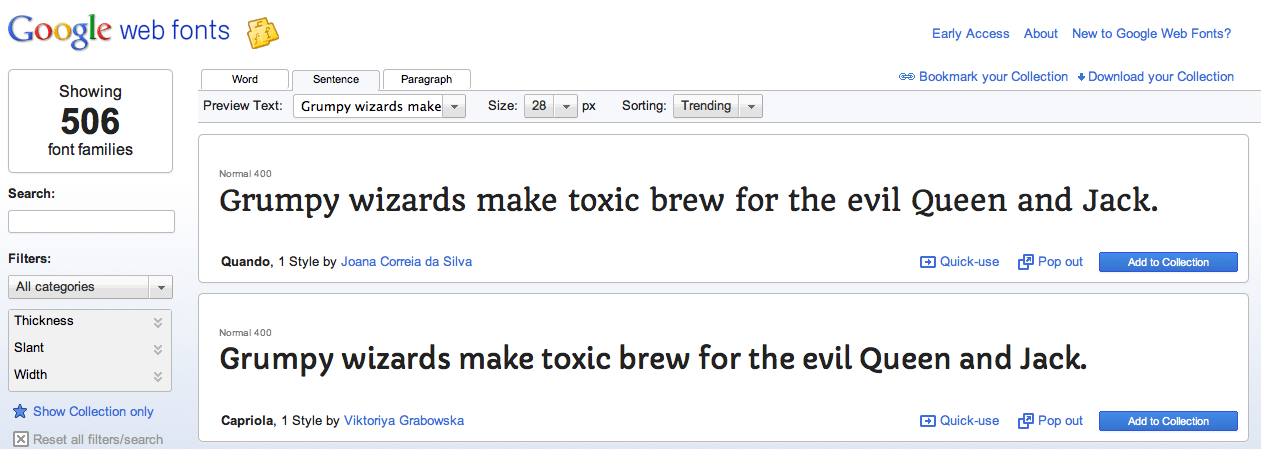Click Reset all filters/search text
Viewport: 1261px width, 449px height.
(x=98, y=439)
